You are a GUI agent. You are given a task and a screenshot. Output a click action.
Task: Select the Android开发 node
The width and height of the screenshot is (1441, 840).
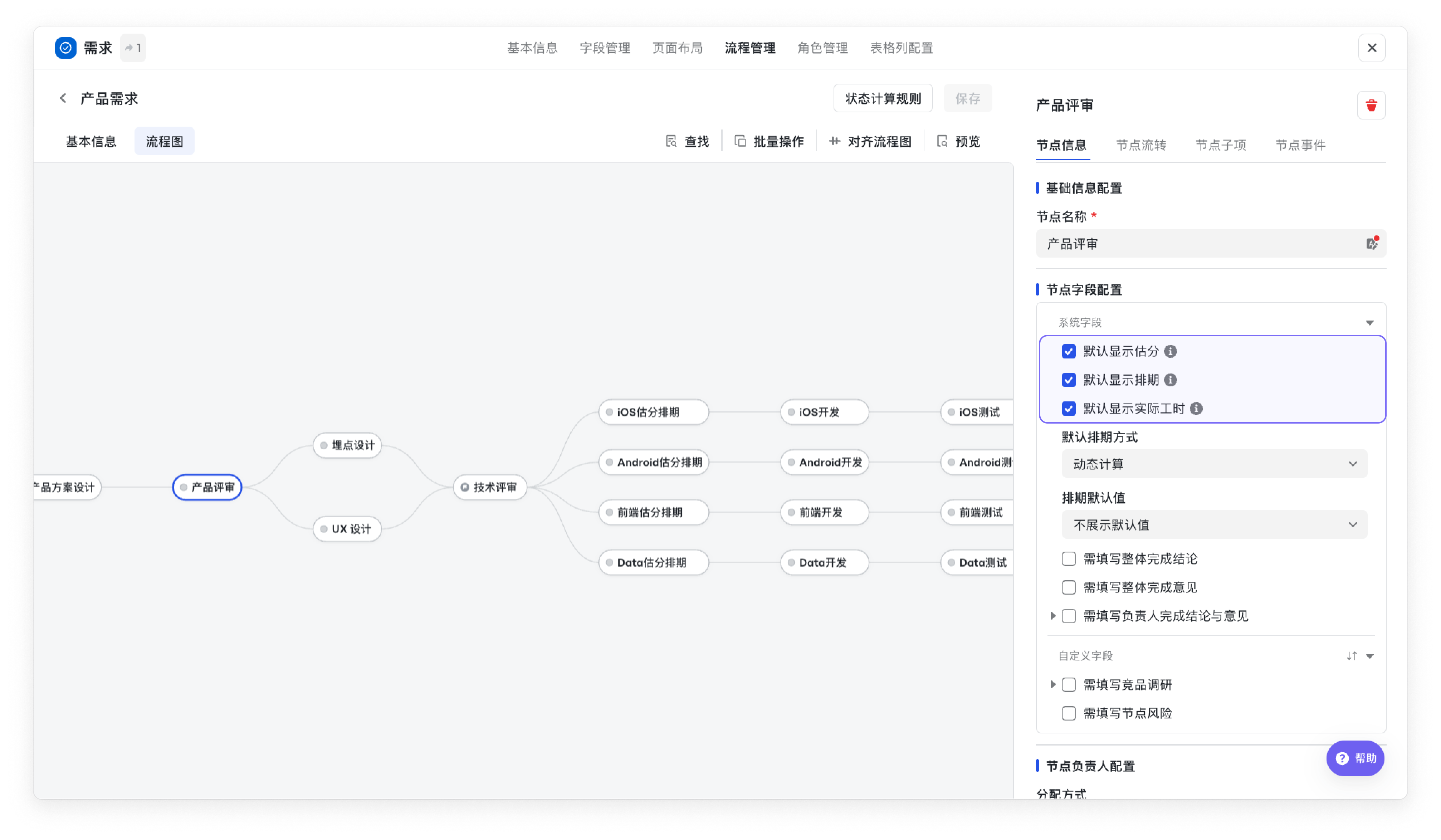[824, 463]
